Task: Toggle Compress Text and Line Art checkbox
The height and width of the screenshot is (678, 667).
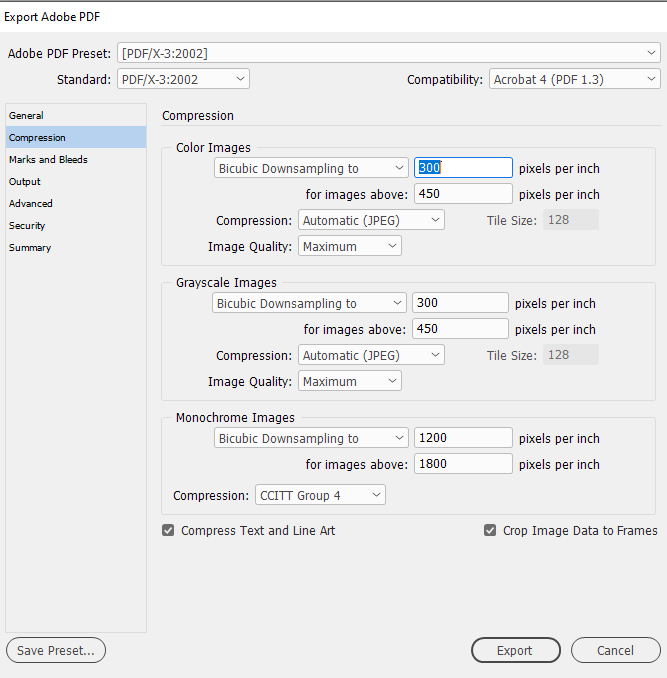Action: [x=168, y=530]
